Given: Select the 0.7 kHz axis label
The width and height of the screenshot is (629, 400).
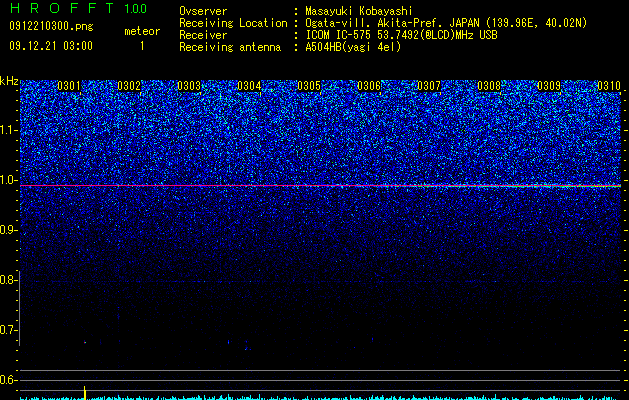Looking at the screenshot, I should [9, 330].
